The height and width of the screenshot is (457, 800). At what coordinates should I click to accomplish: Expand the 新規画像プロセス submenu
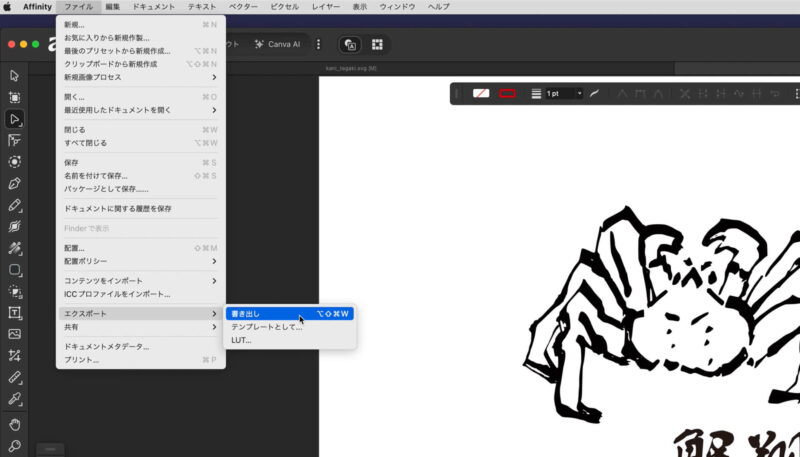(x=141, y=77)
